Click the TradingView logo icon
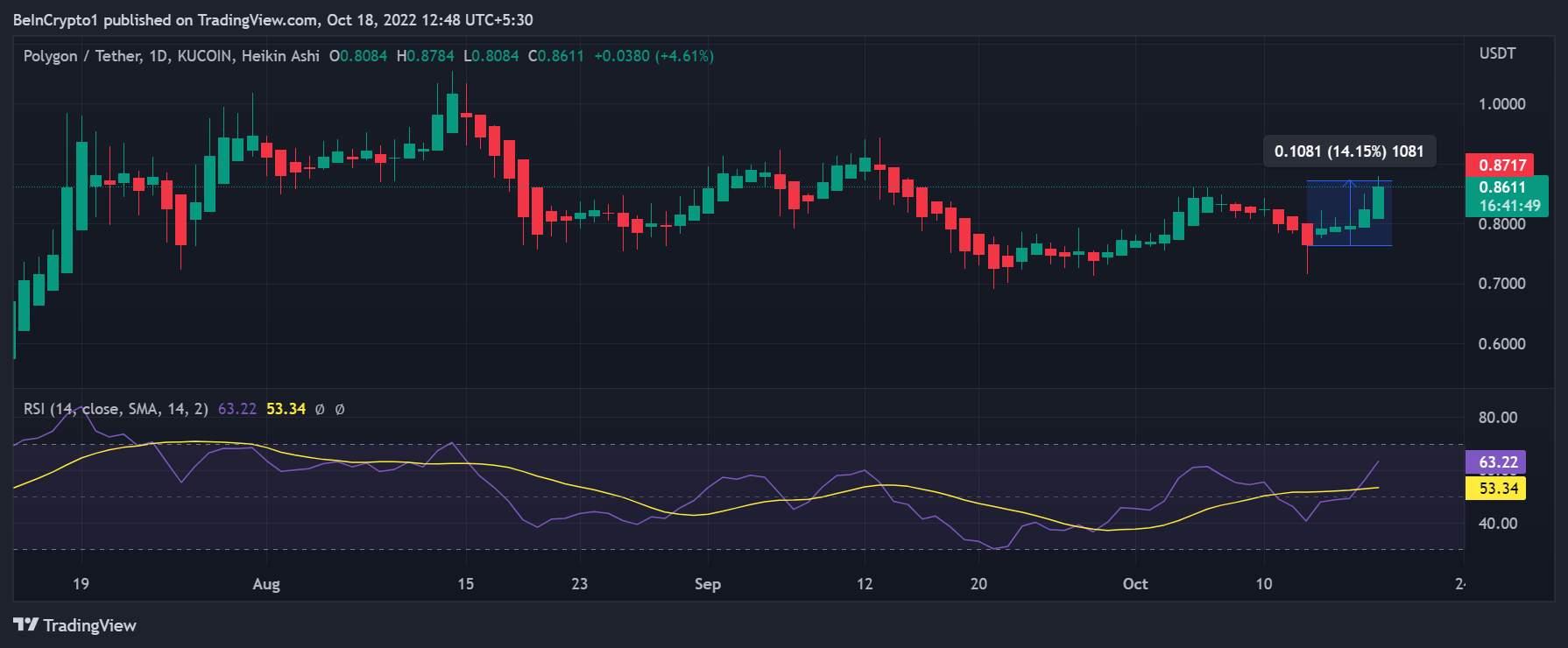The width and height of the screenshot is (1568, 648). point(25,624)
